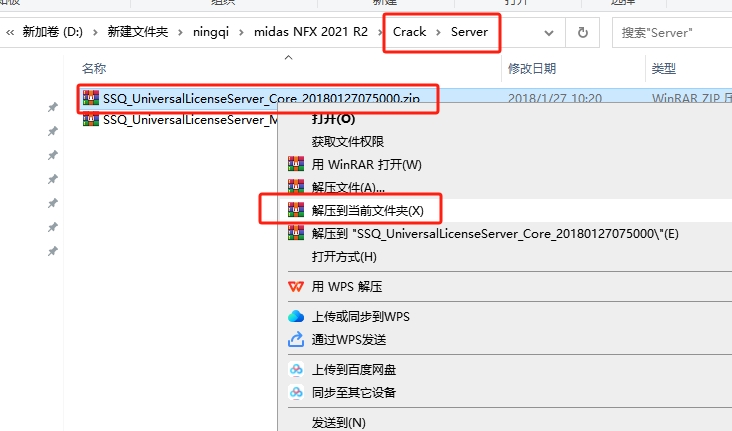
Task: Select 同步至其它设备 menu entry
Action: (x=354, y=393)
